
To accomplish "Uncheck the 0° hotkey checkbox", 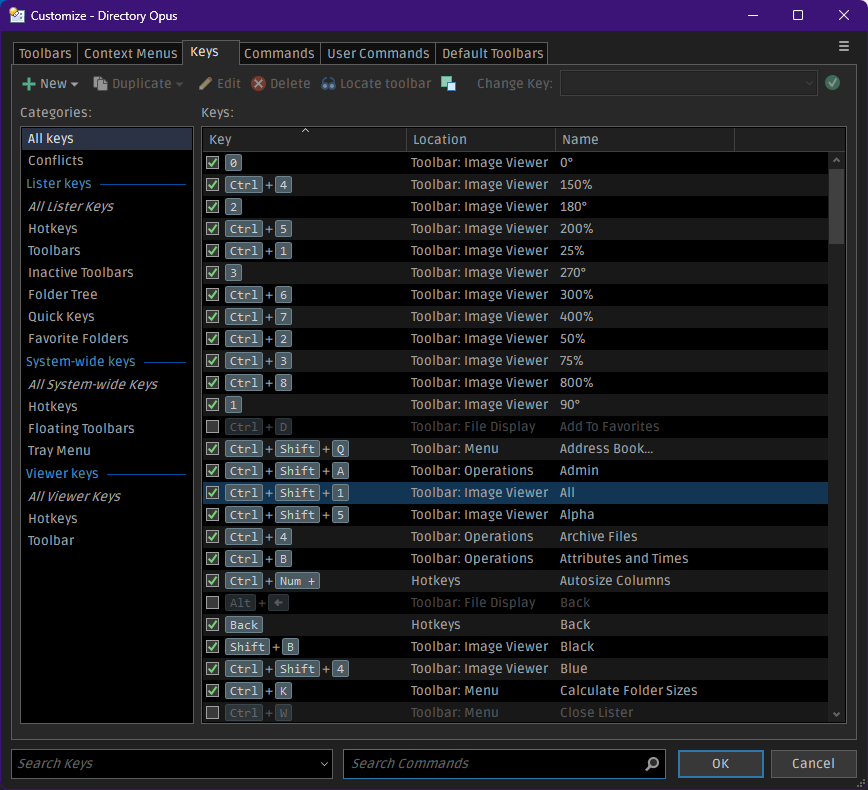I will (213, 163).
